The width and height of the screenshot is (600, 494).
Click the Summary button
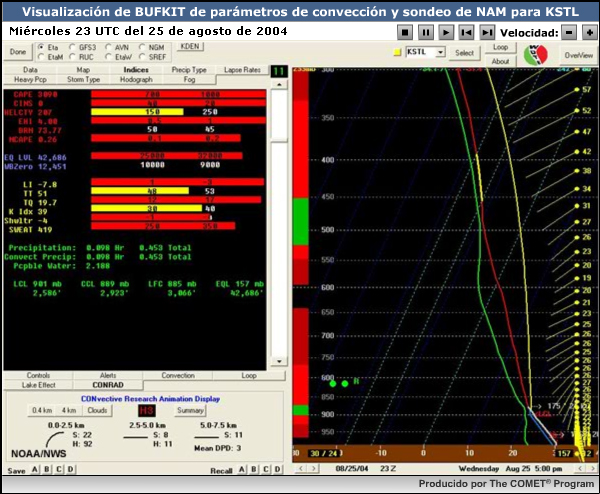190,411
